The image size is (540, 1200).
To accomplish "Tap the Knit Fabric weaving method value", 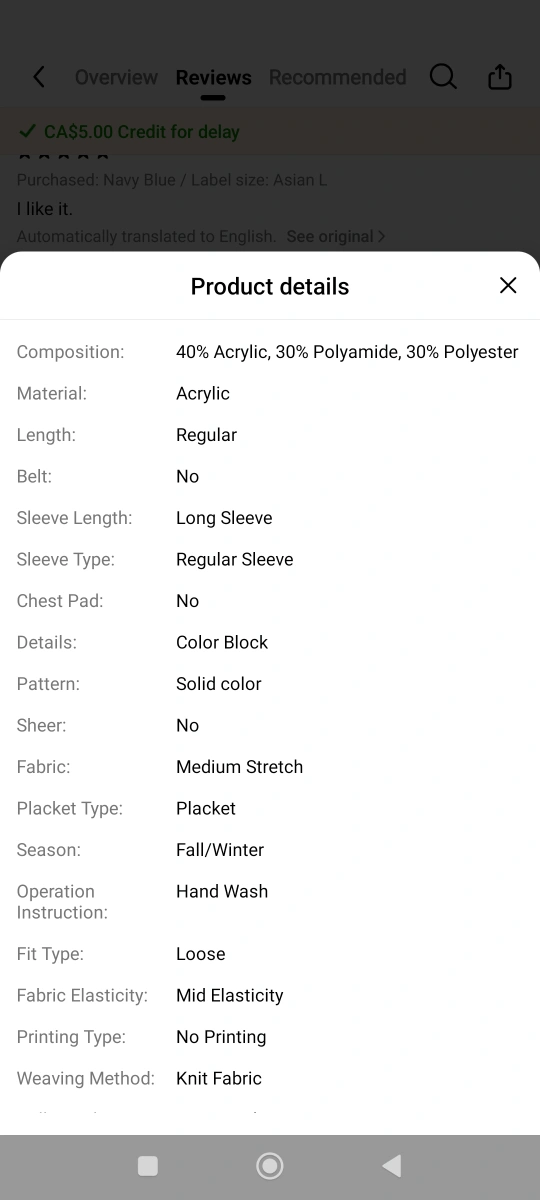I will [219, 1078].
